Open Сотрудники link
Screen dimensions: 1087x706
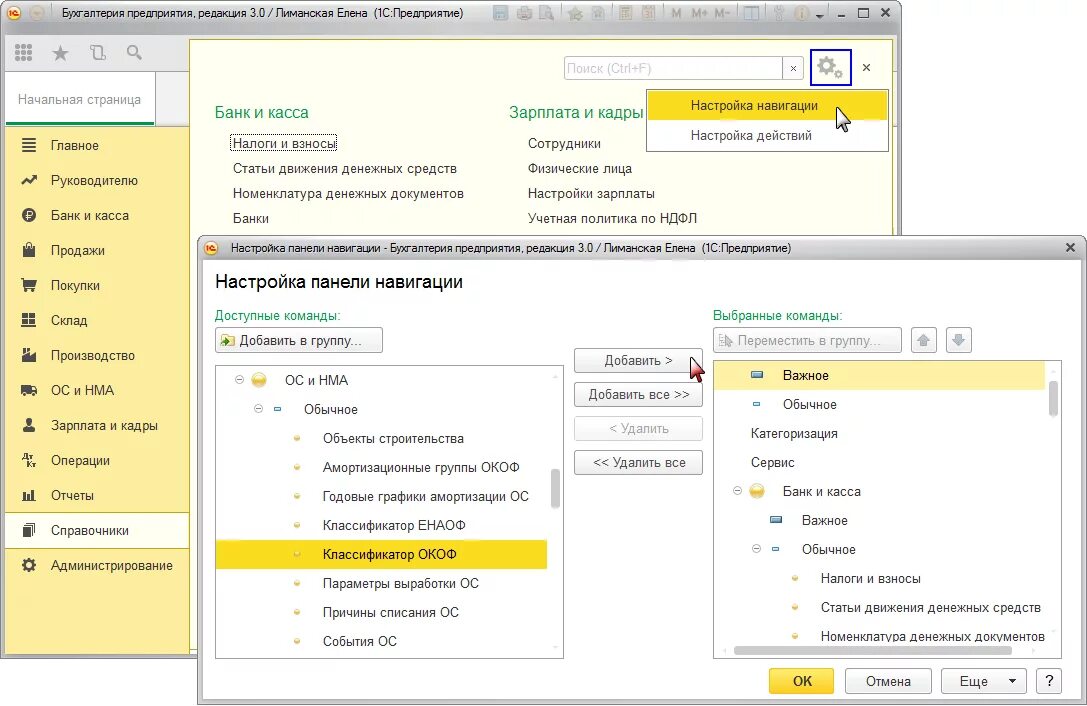(564, 144)
